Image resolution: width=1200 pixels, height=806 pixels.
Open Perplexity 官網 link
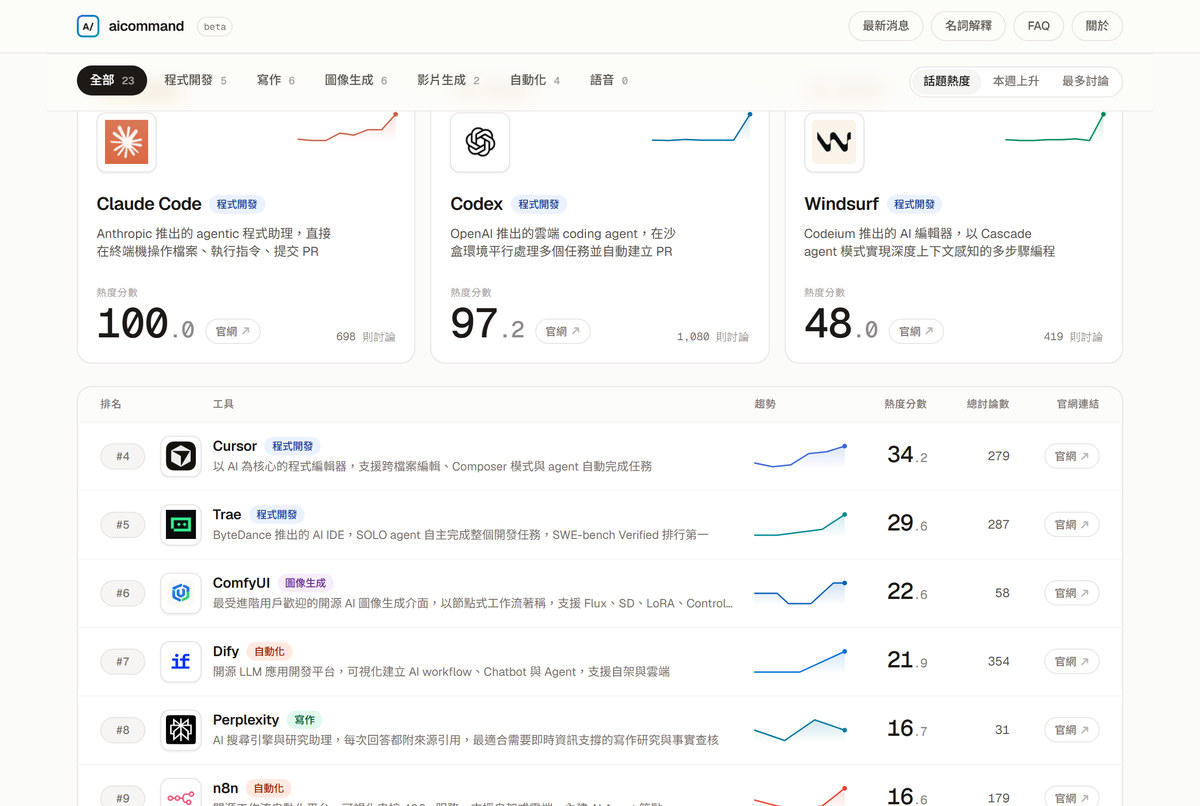click(x=1072, y=730)
